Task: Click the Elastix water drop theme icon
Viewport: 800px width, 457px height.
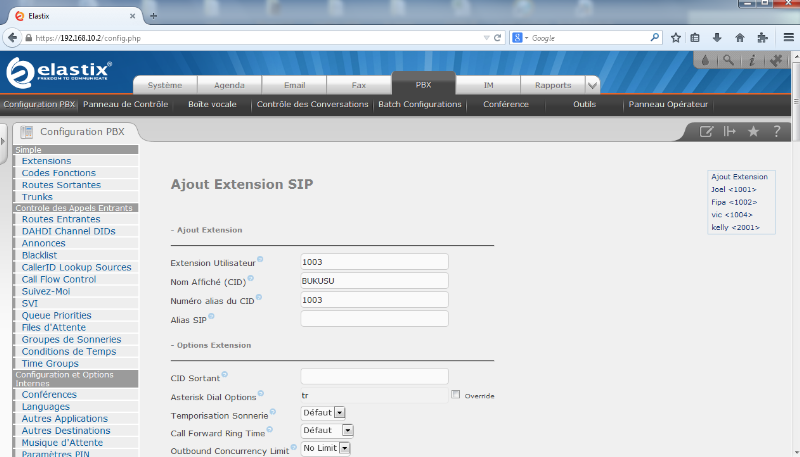Action: point(705,60)
